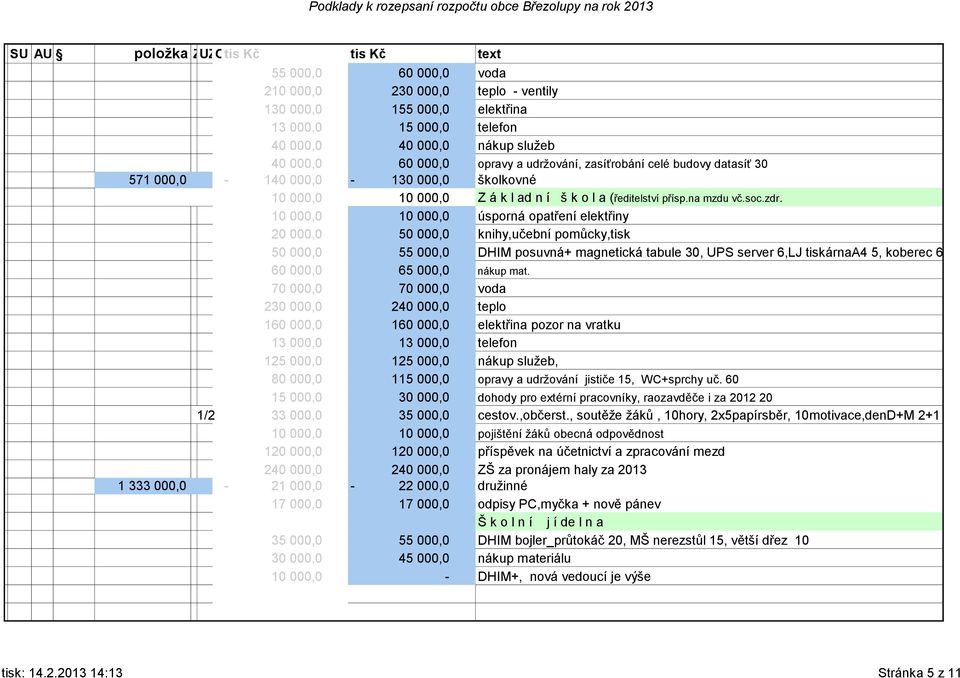Click the value 45 000,0
The image size is (960, 678).
[x=424, y=558]
